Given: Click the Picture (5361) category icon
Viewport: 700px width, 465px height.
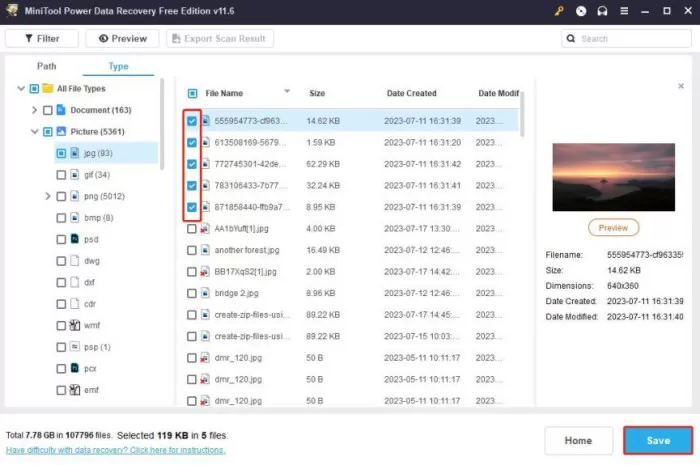Looking at the screenshot, I should coord(61,131).
